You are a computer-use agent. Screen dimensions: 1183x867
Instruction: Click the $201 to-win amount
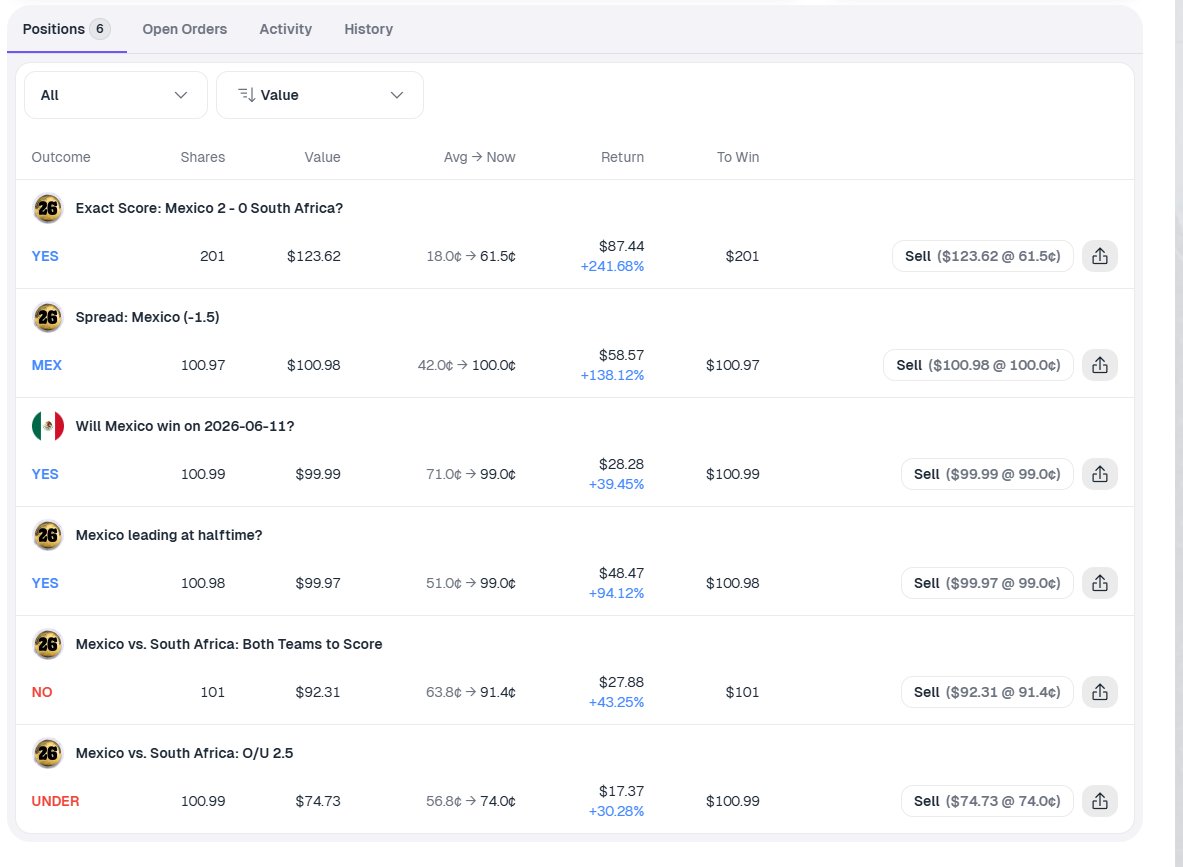click(742, 256)
